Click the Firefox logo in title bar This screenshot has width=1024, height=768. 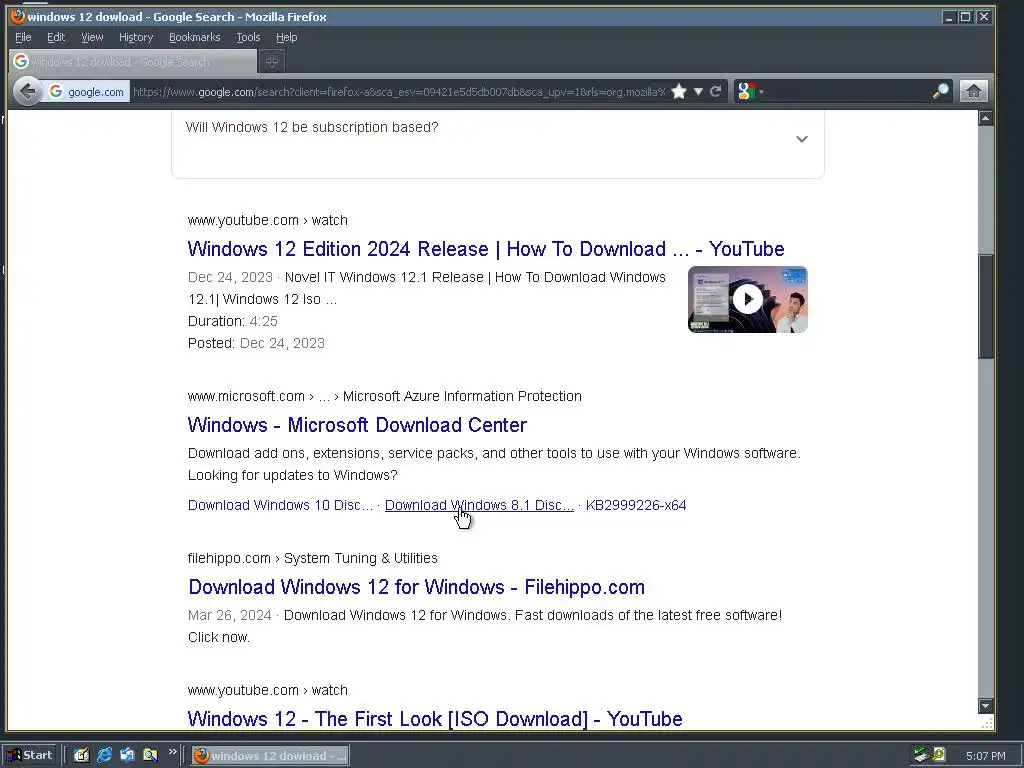tap(18, 16)
